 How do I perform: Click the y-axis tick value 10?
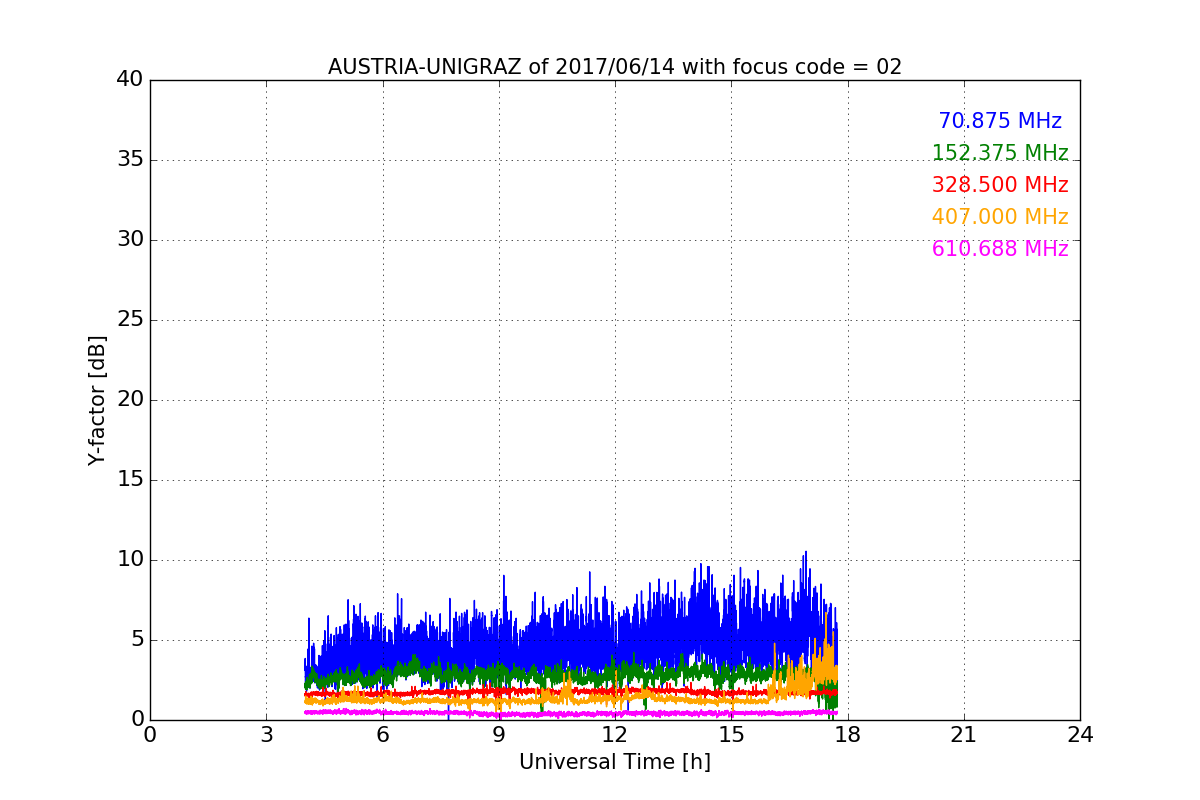tap(130, 560)
